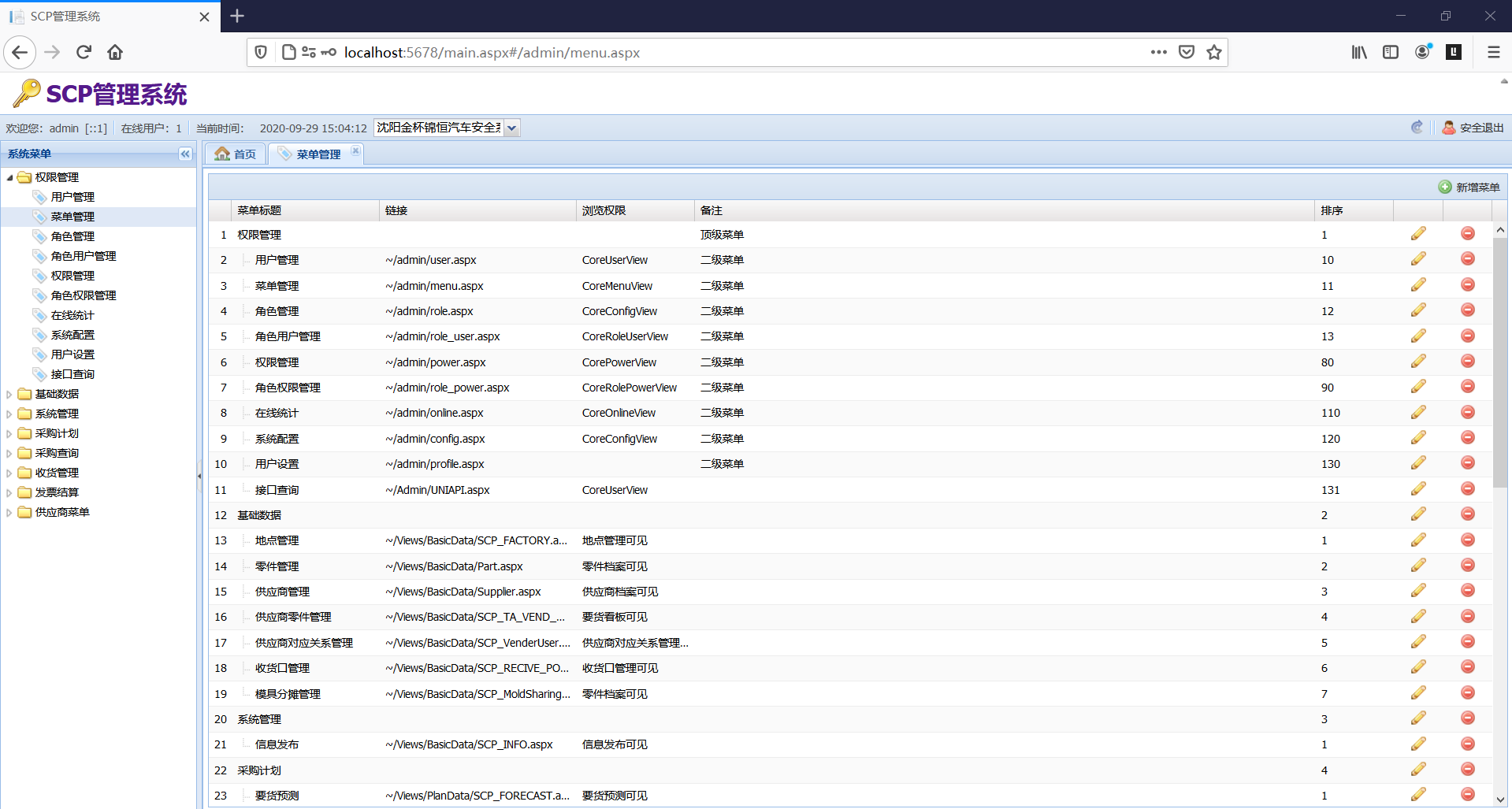Viewport: 1512px width, 809px height.
Task: Click the refresh icon beside 安全退出
Action: click(1417, 128)
